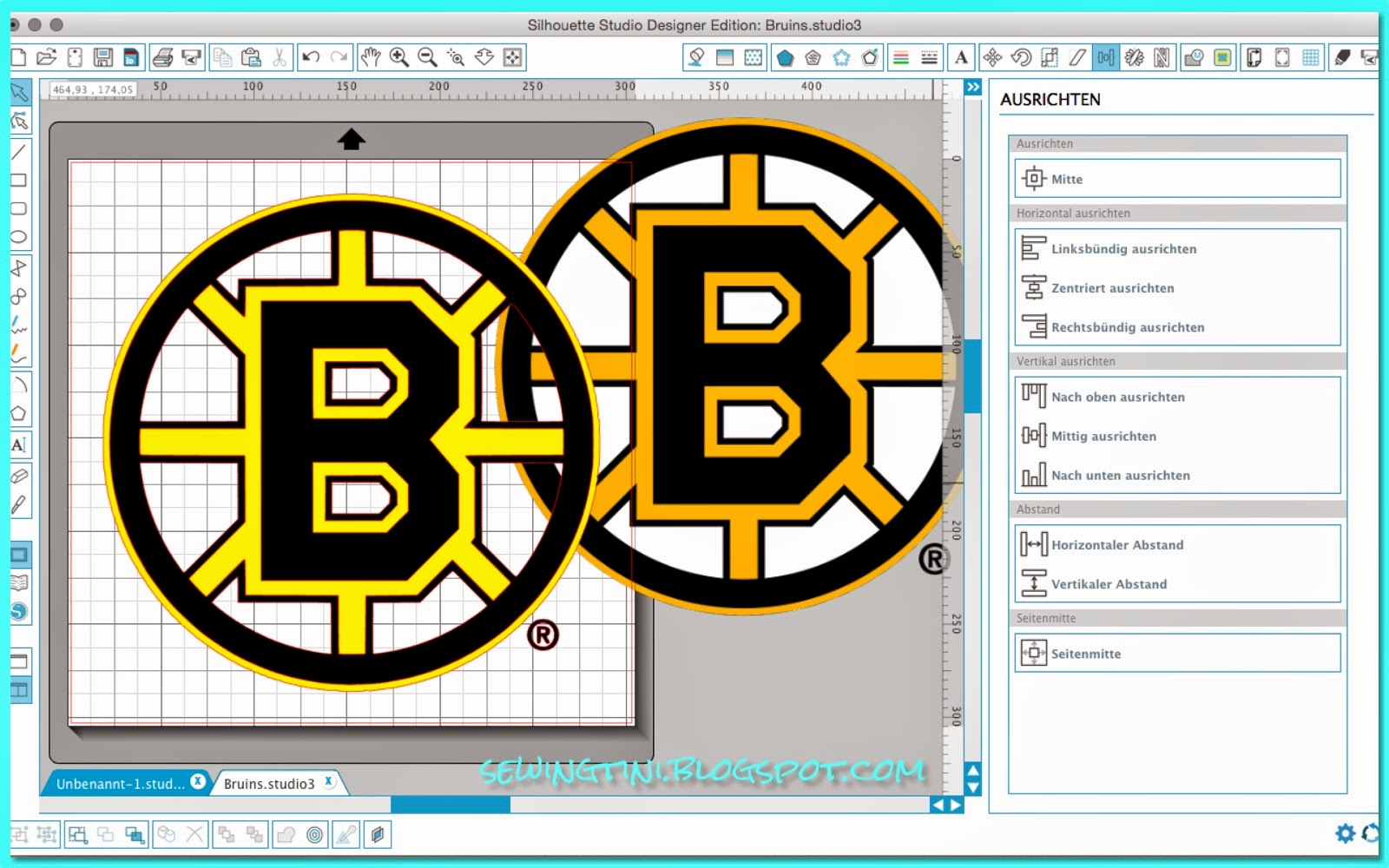Close the Unbenannt-1.stud... tab
The height and width of the screenshot is (868, 1389).
(198, 781)
